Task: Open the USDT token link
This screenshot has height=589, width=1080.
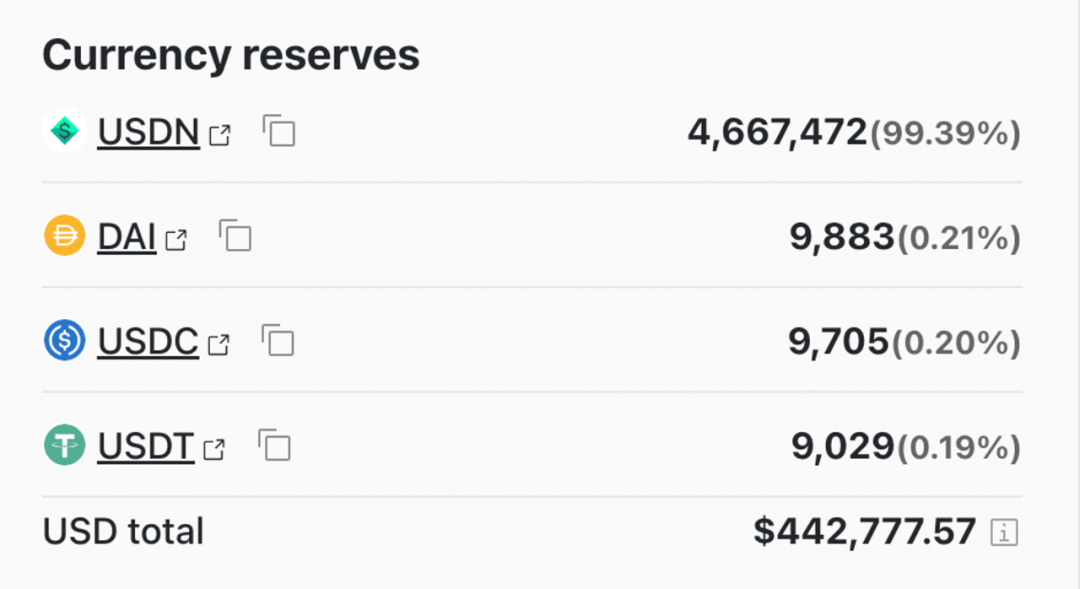Action: click(145, 447)
